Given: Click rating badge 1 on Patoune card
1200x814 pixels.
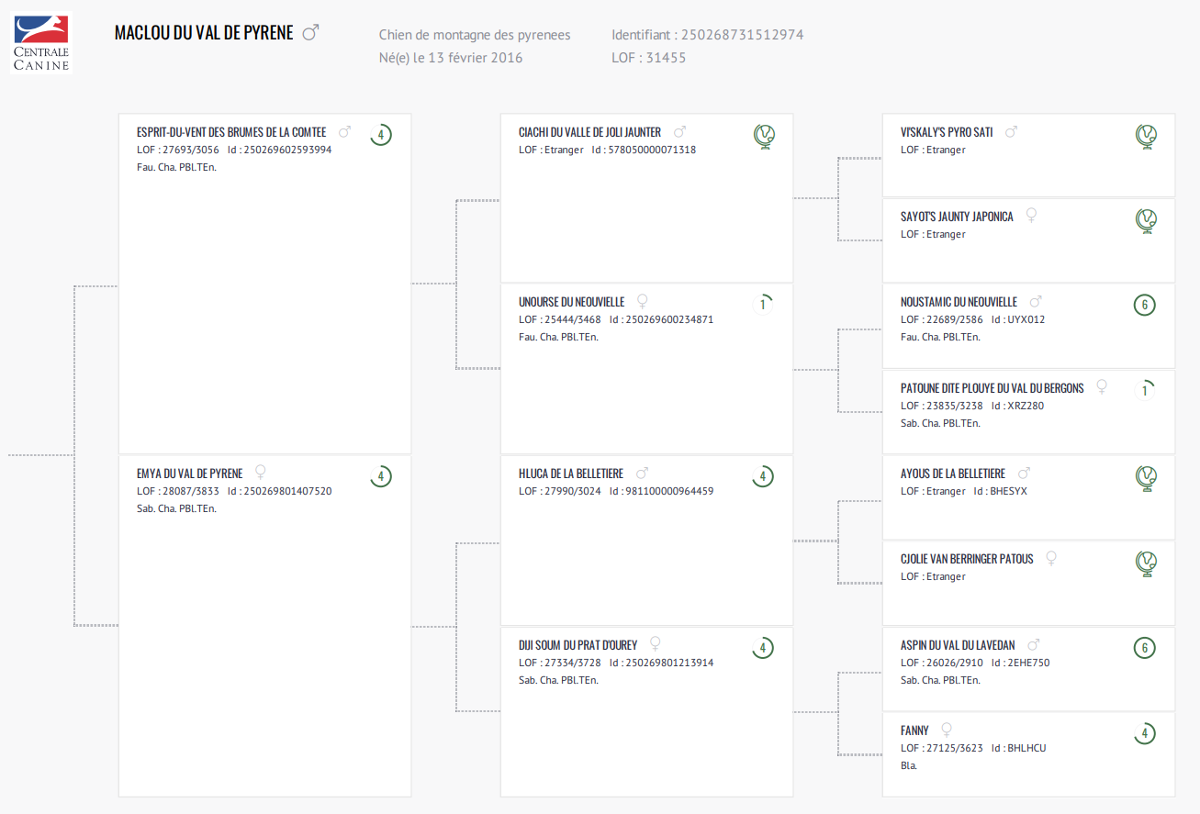Looking at the screenshot, I should coord(1145,390).
